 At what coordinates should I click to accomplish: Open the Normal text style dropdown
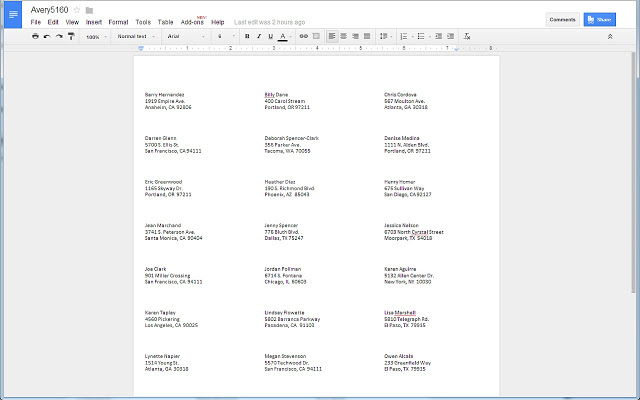pos(136,36)
